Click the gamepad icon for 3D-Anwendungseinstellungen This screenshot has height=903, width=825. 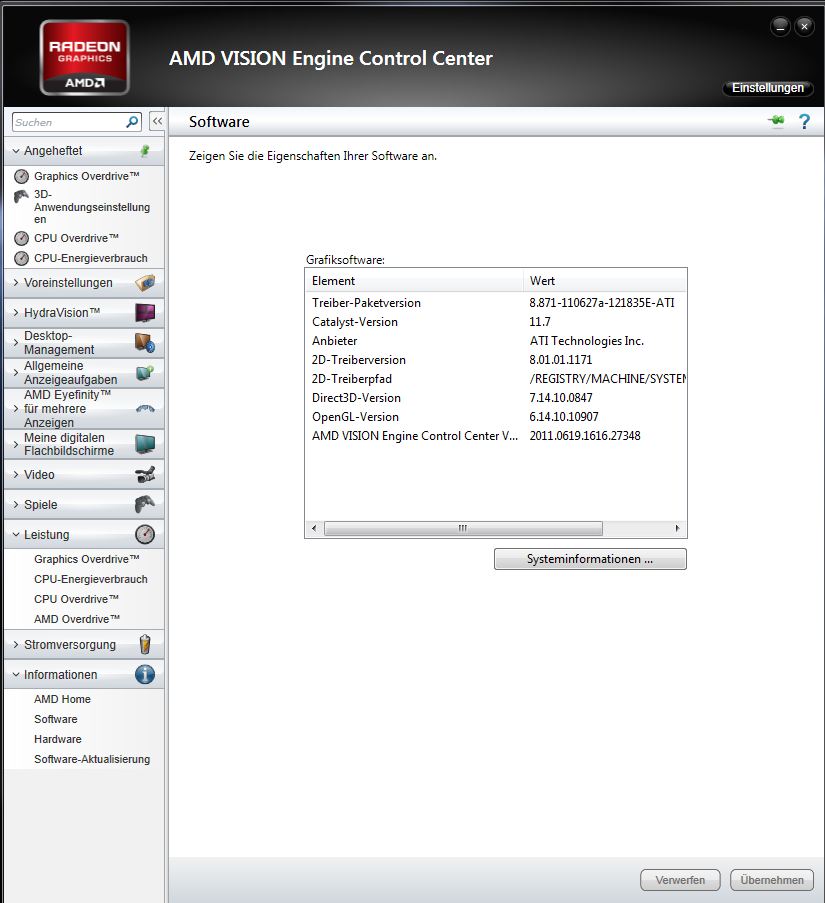(21, 197)
